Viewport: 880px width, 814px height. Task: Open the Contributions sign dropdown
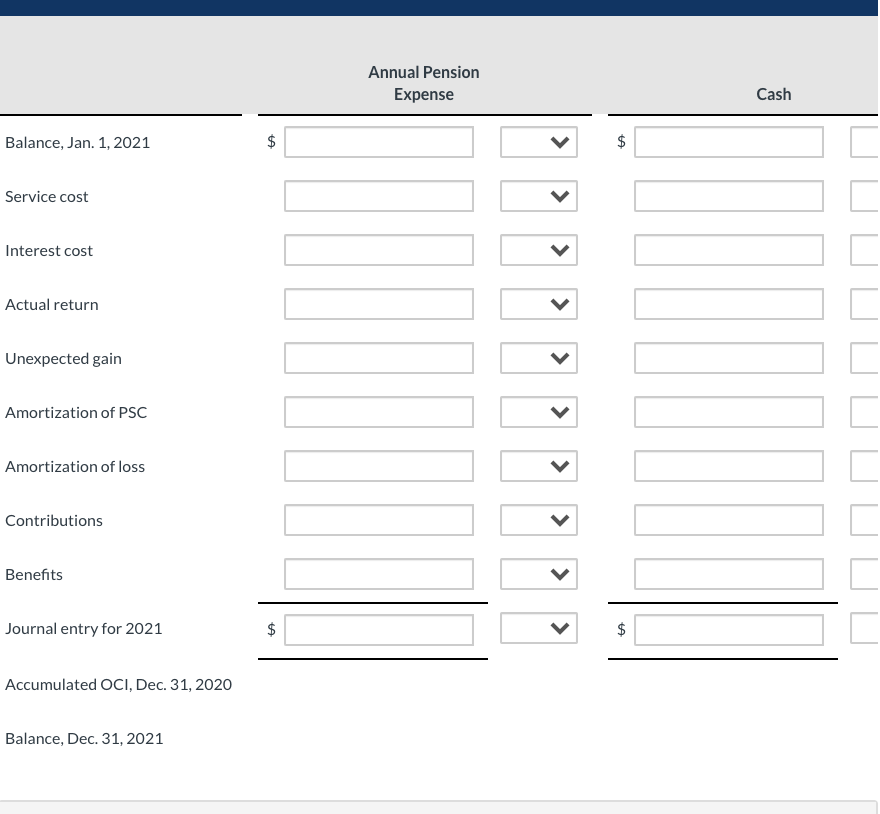pos(539,519)
